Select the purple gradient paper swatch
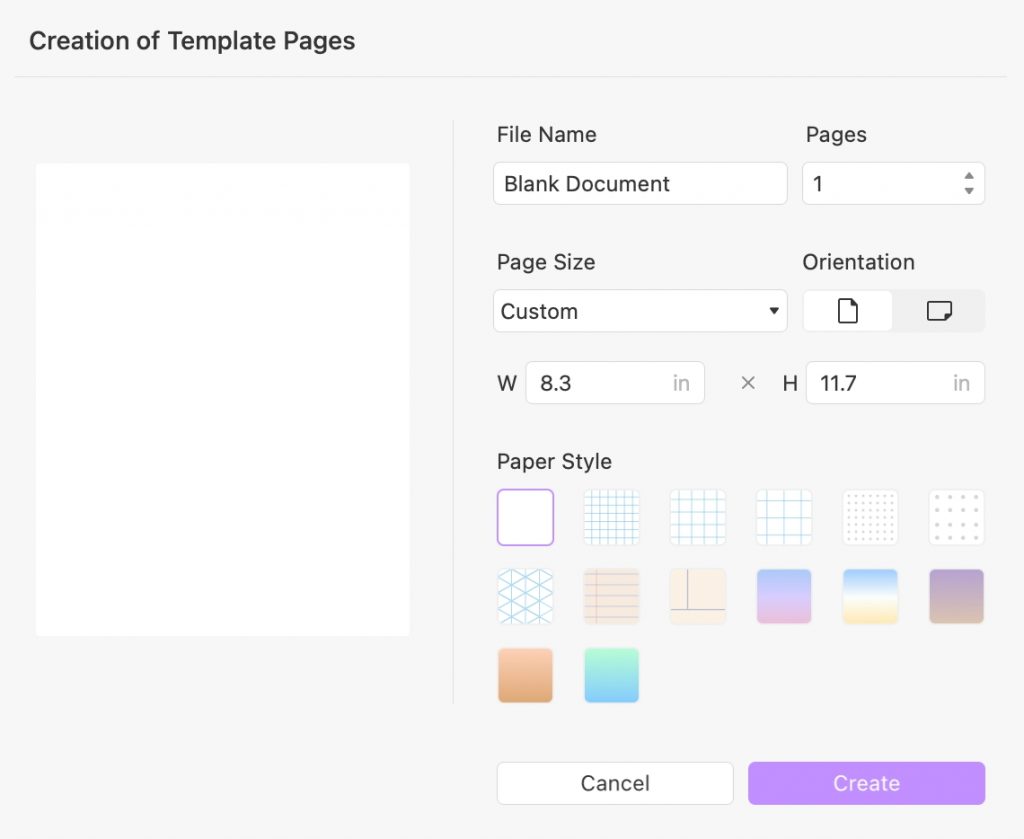 783,596
